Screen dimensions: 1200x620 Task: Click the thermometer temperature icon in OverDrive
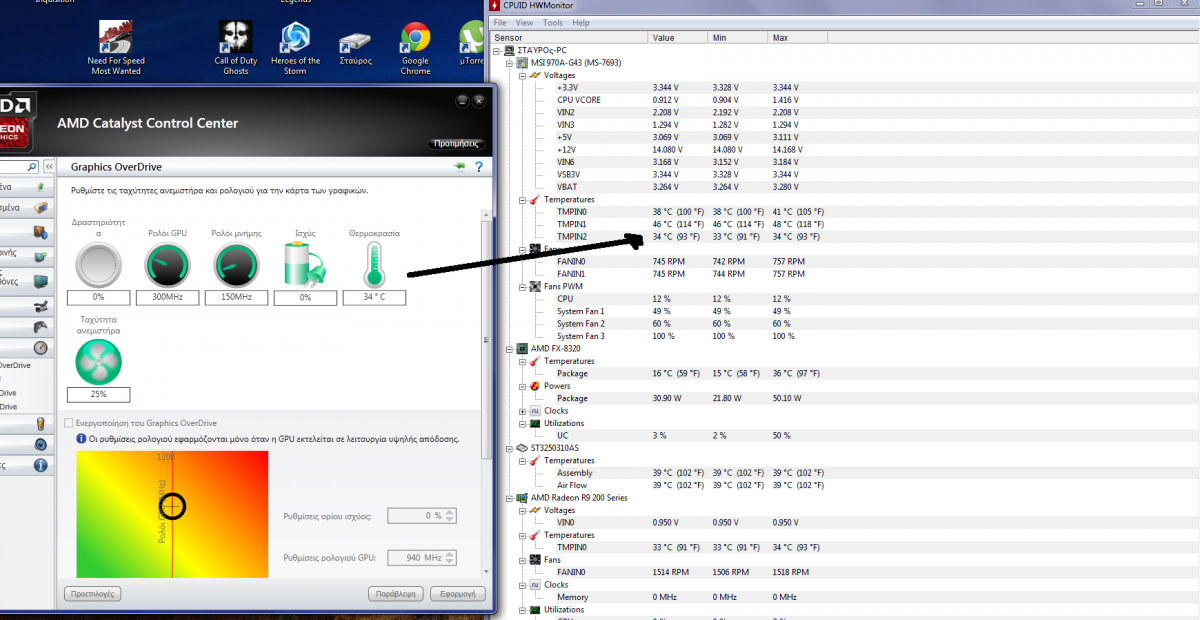pyautogui.click(x=374, y=266)
